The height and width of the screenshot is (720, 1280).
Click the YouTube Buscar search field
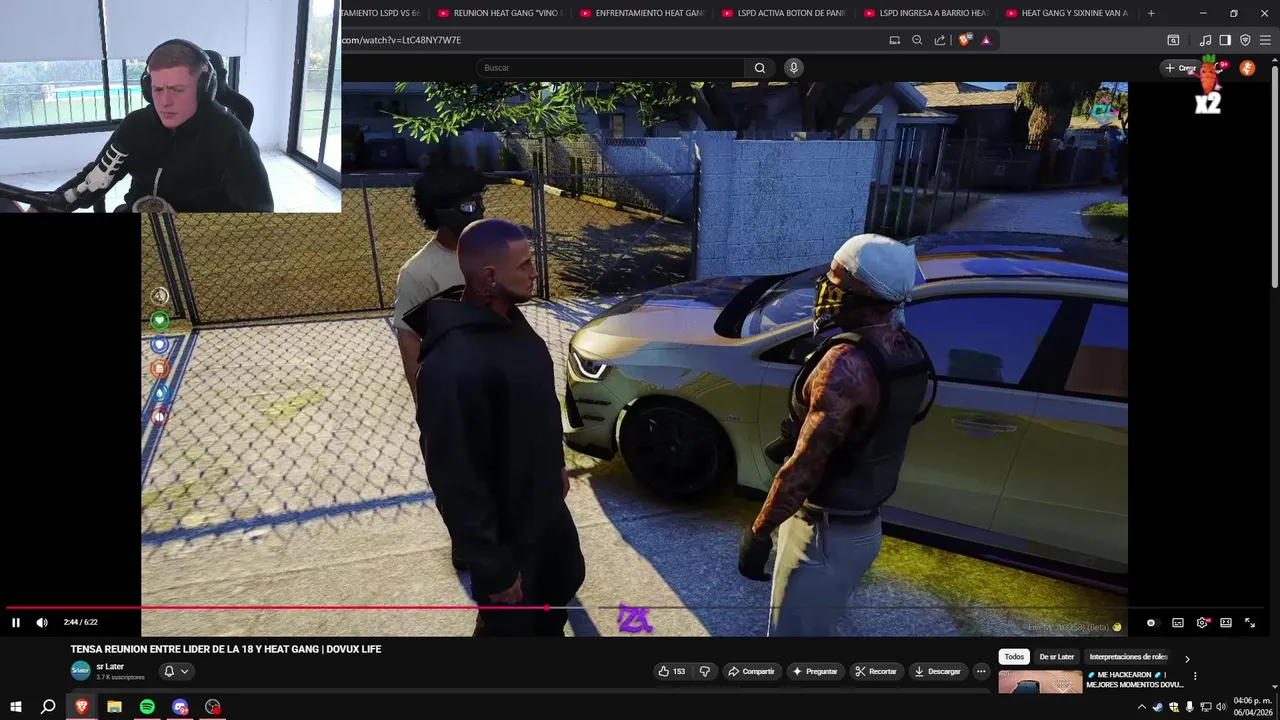click(x=610, y=68)
